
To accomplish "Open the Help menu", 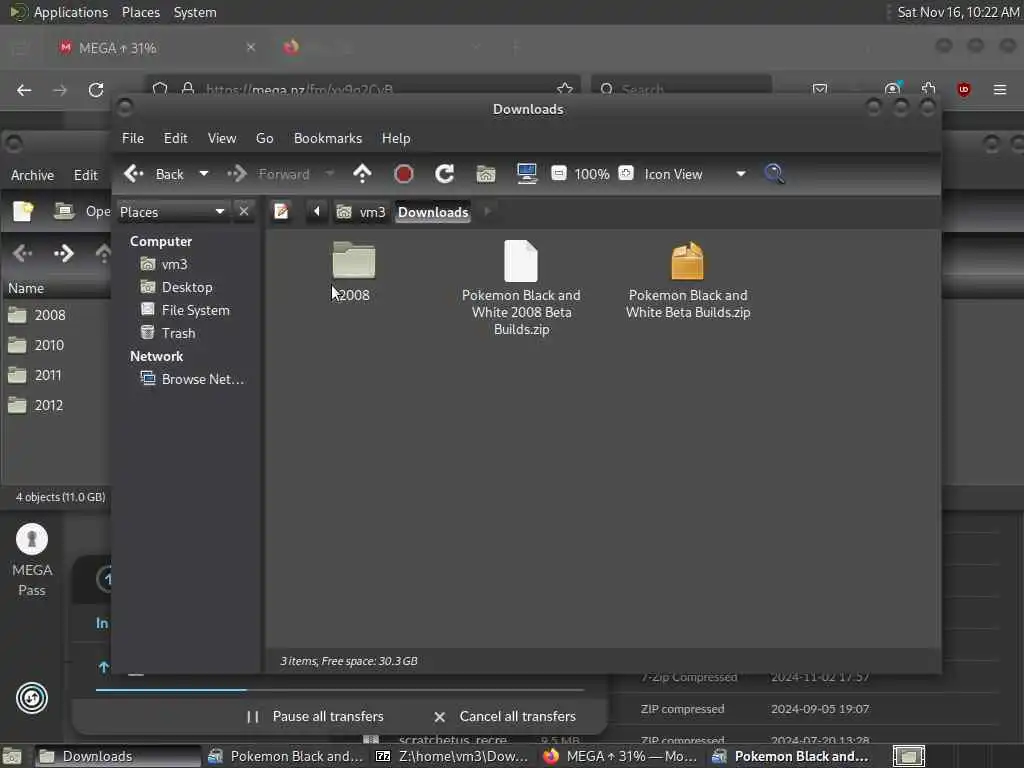I will point(396,138).
